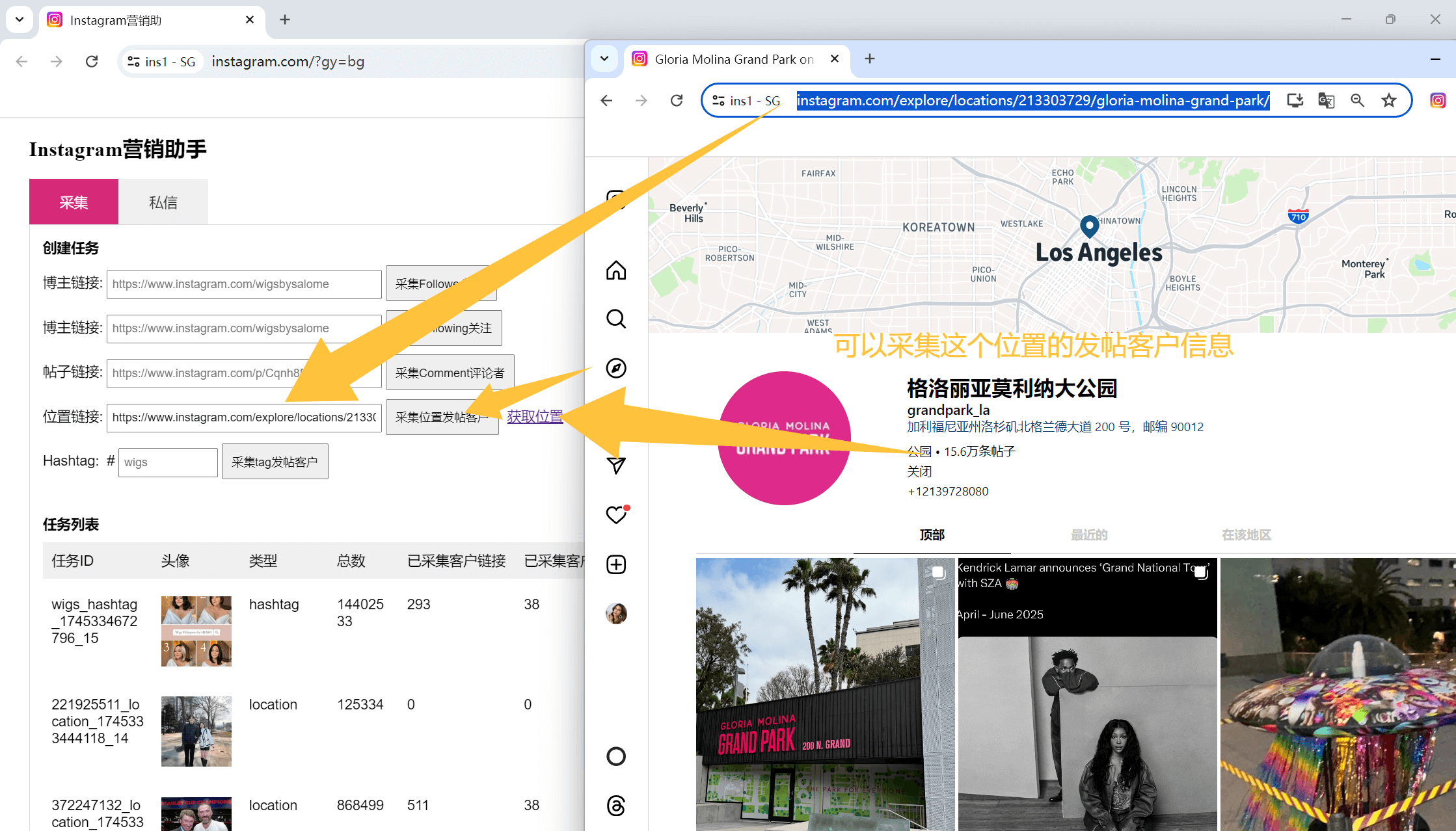Open the profile avatar in sidebar

[616, 613]
